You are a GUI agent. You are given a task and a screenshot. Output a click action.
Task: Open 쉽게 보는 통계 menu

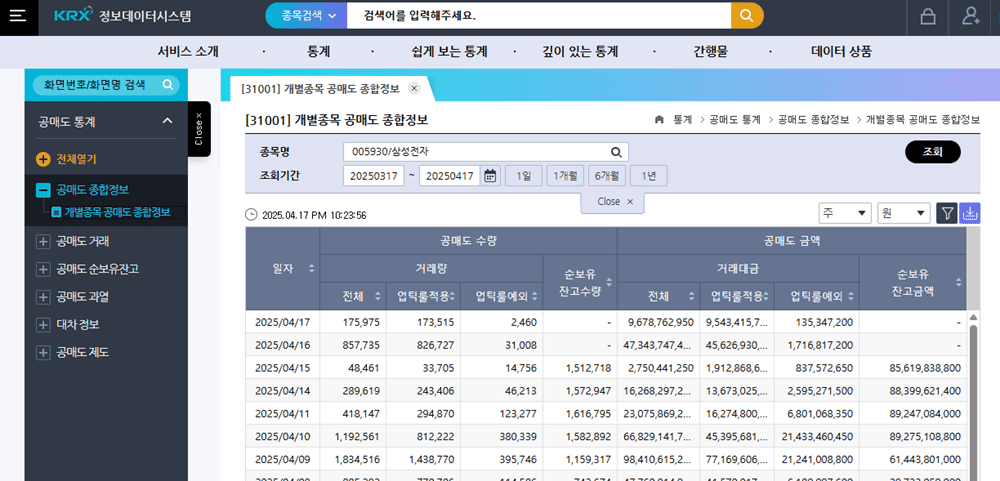pos(450,52)
